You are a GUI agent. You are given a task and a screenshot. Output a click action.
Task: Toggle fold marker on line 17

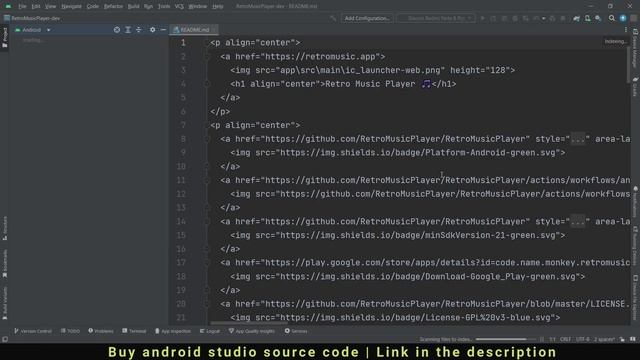(x=207, y=263)
